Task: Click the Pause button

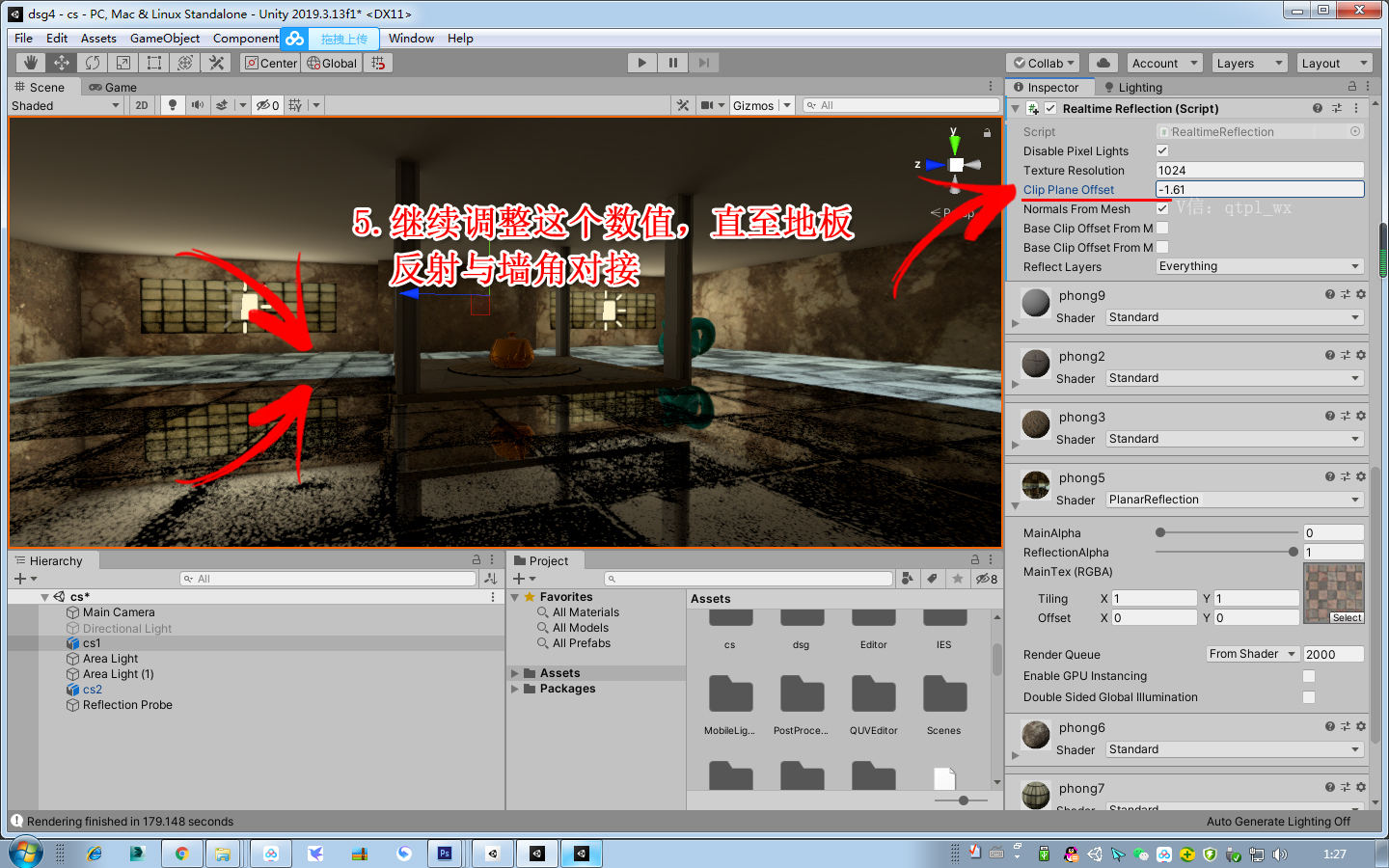Action: pyautogui.click(x=673, y=63)
